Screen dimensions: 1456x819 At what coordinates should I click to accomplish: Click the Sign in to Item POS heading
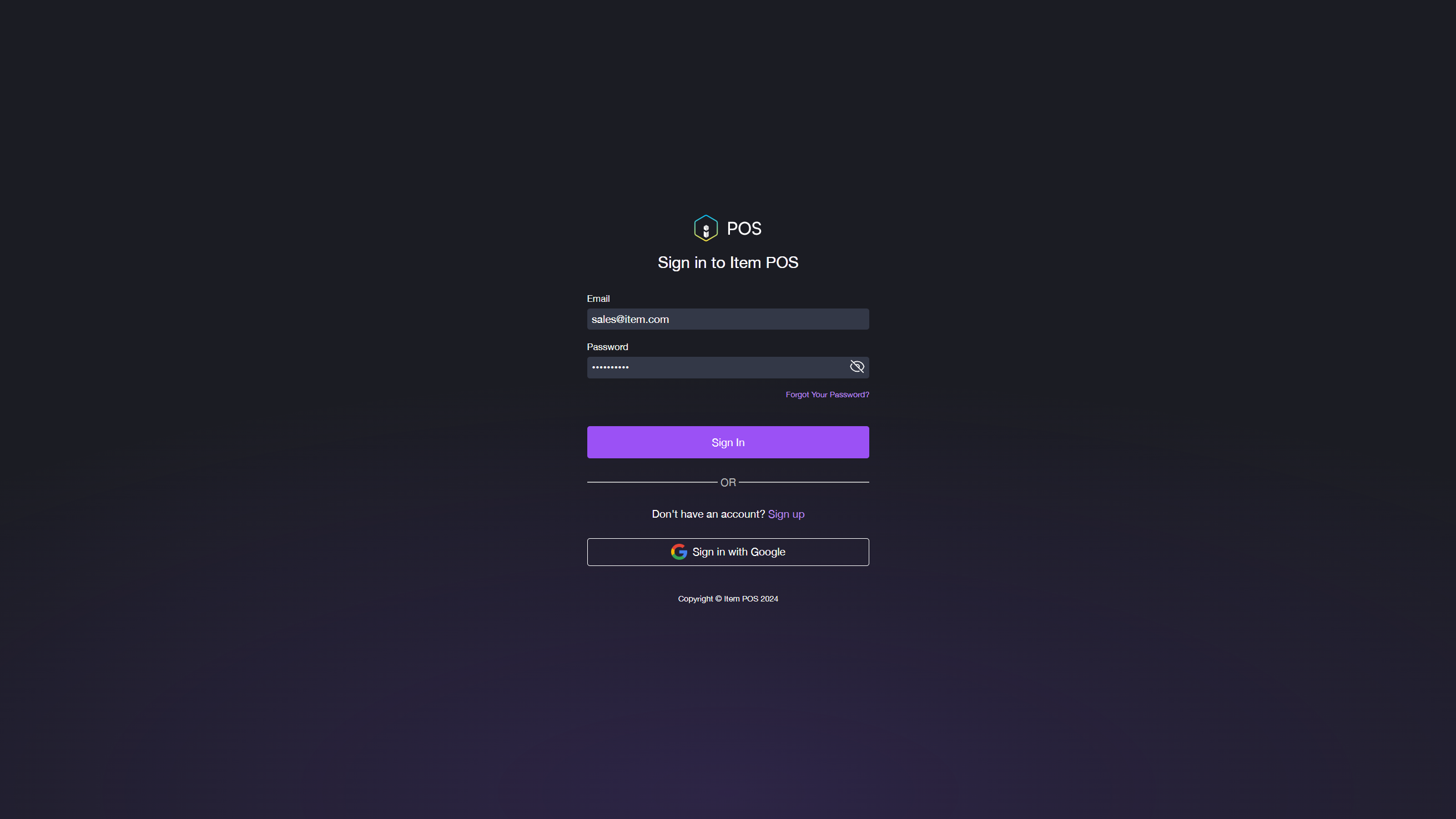[728, 262]
